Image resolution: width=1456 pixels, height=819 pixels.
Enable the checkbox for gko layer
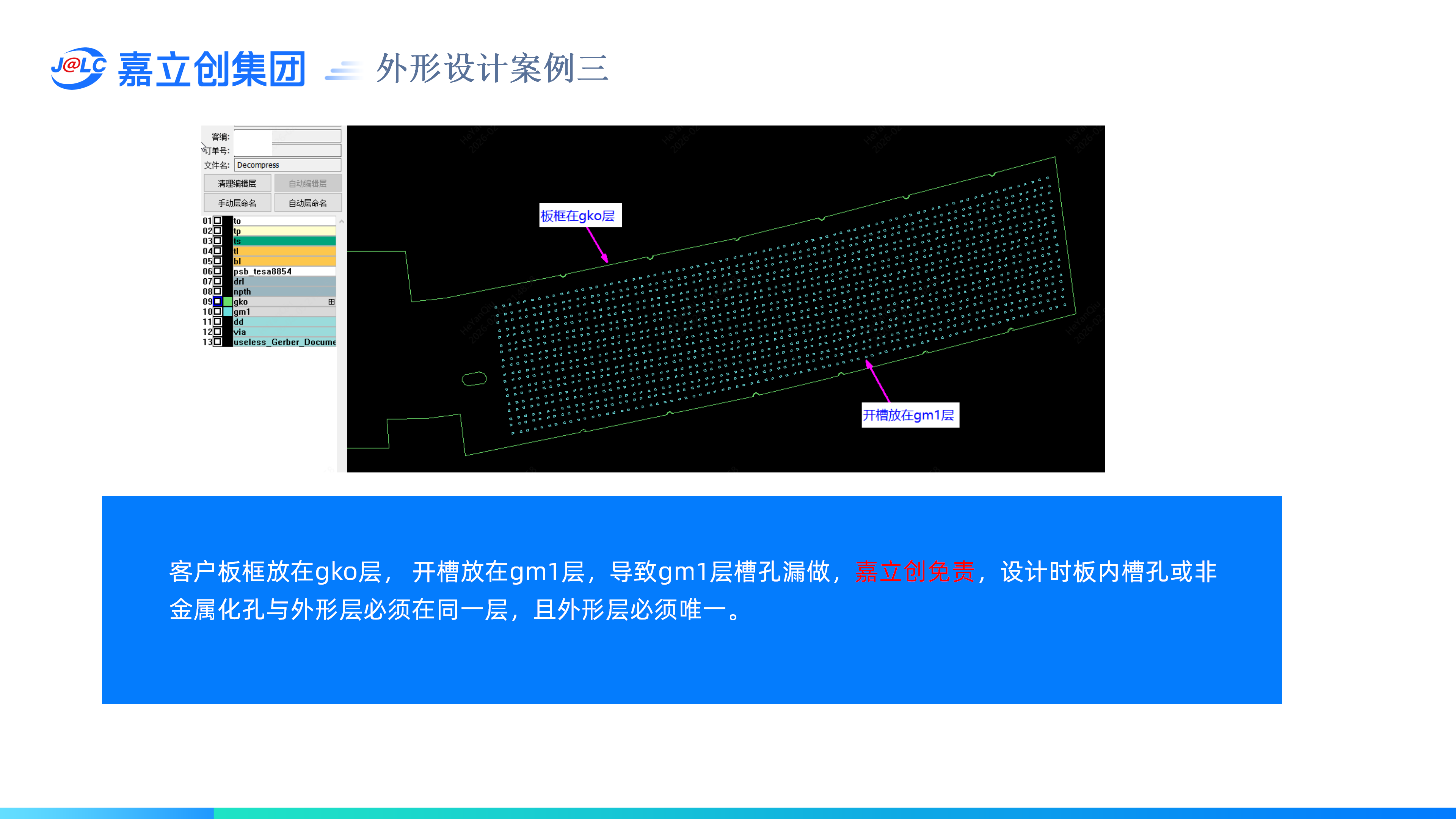point(218,302)
